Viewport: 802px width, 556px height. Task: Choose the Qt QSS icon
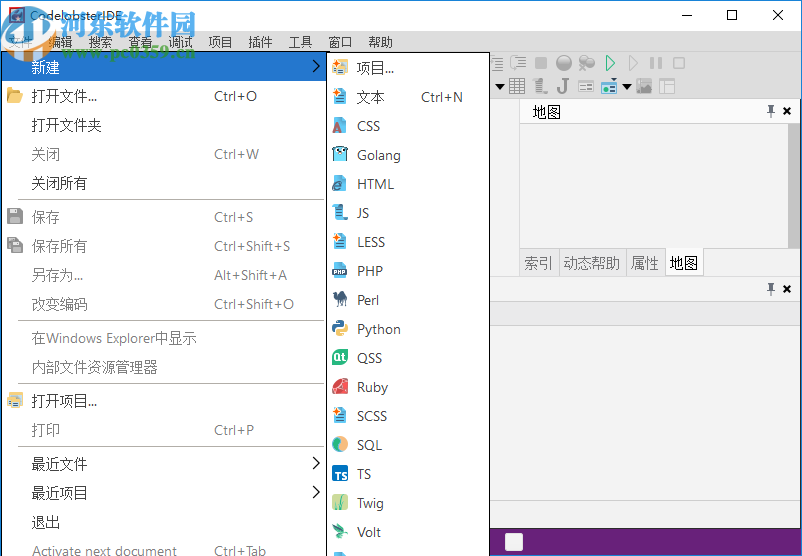click(340, 357)
